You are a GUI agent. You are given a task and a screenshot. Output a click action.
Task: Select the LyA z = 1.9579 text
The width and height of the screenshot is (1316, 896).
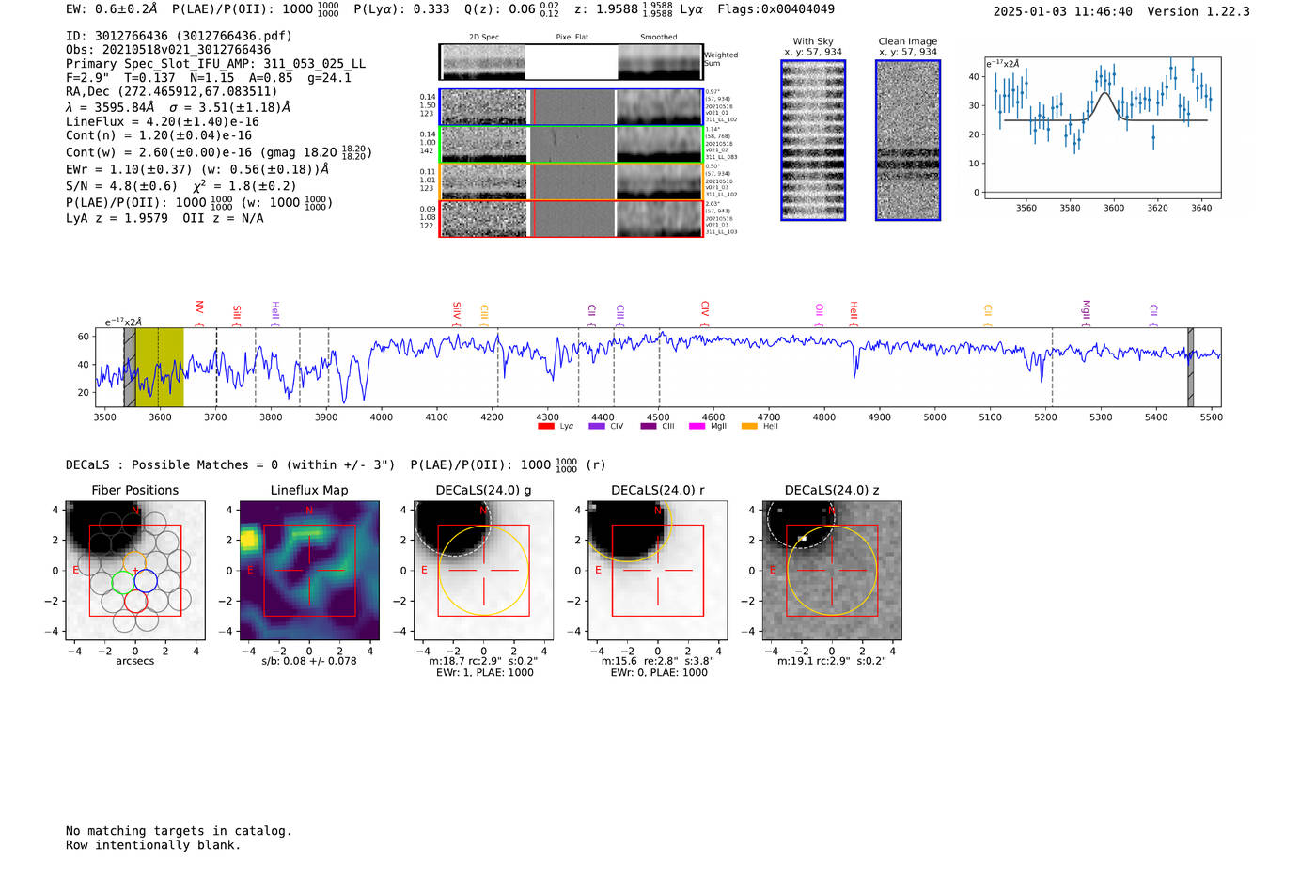[117, 218]
